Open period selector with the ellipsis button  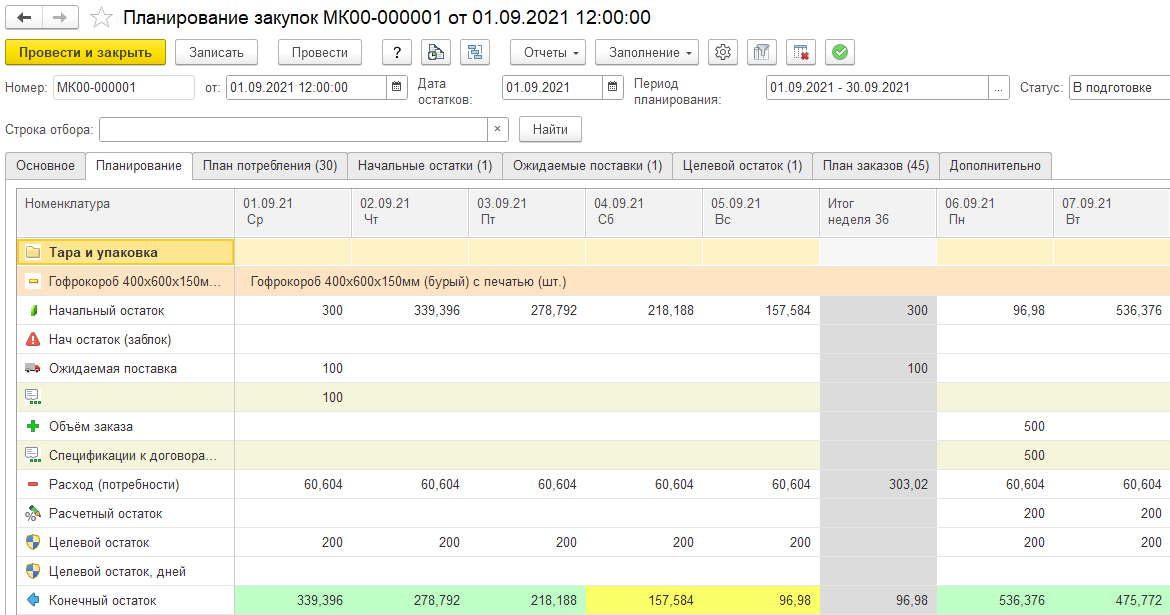pos(998,87)
